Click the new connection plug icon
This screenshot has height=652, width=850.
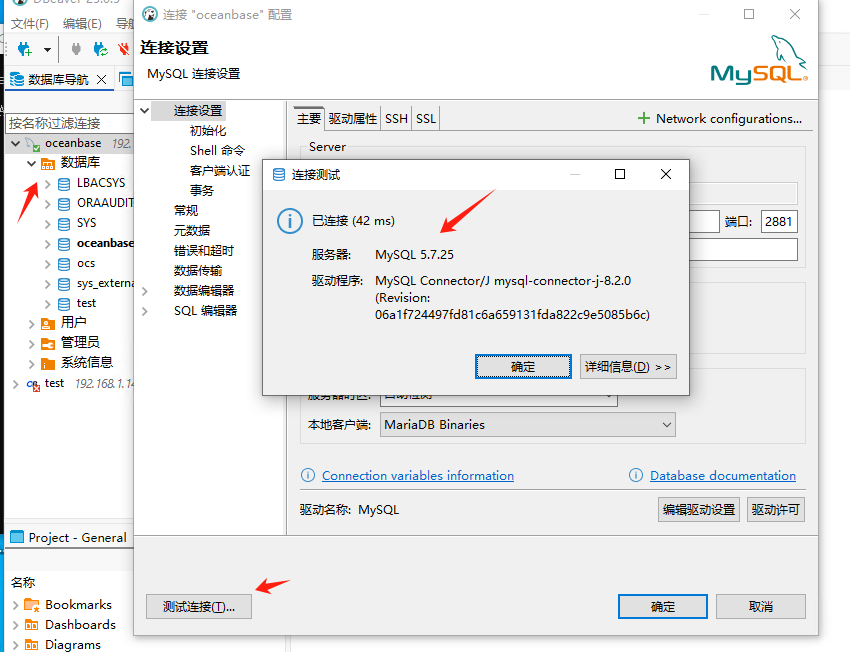pos(24,49)
